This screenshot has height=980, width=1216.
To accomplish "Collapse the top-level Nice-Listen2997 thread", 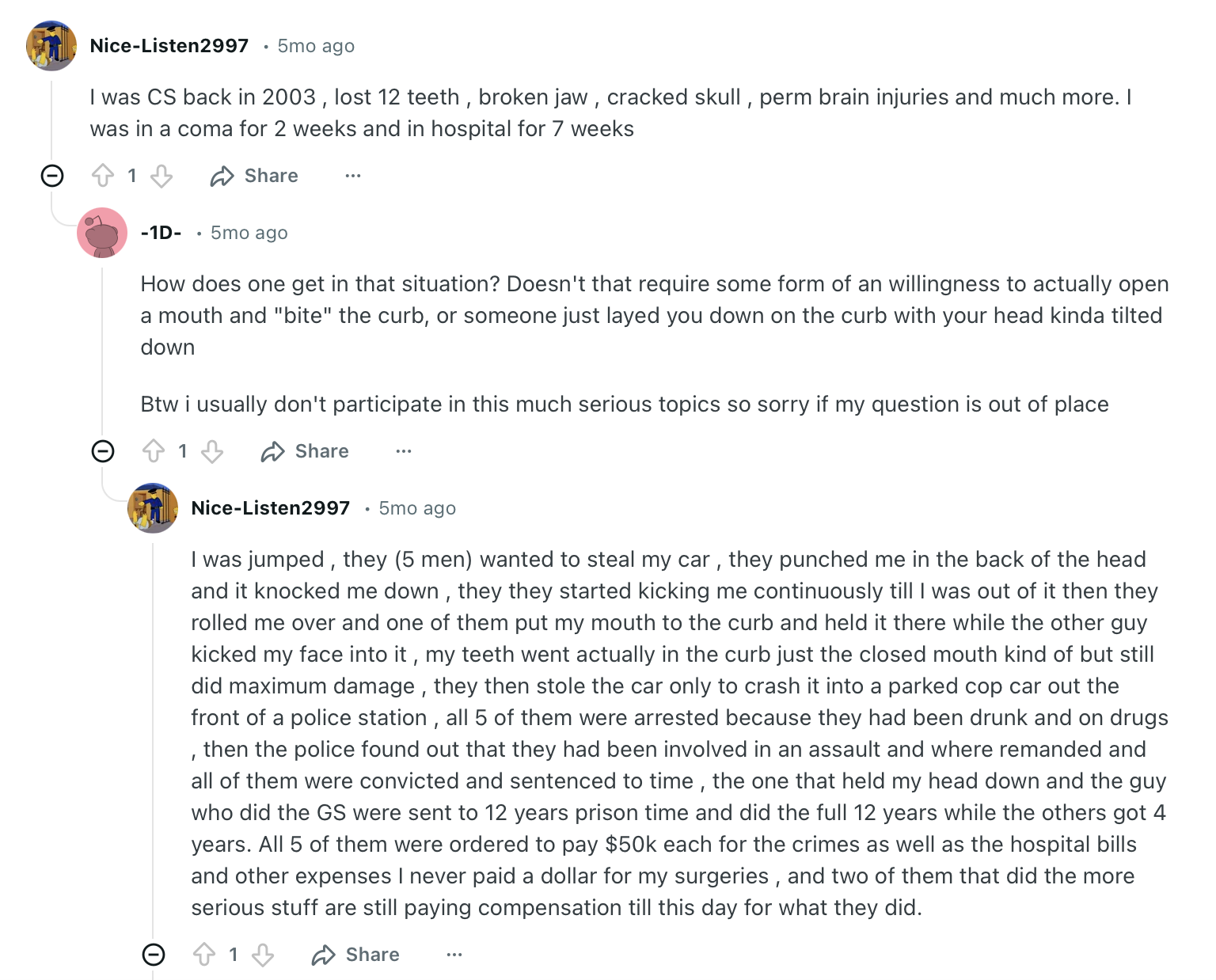I will click(x=52, y=176).
